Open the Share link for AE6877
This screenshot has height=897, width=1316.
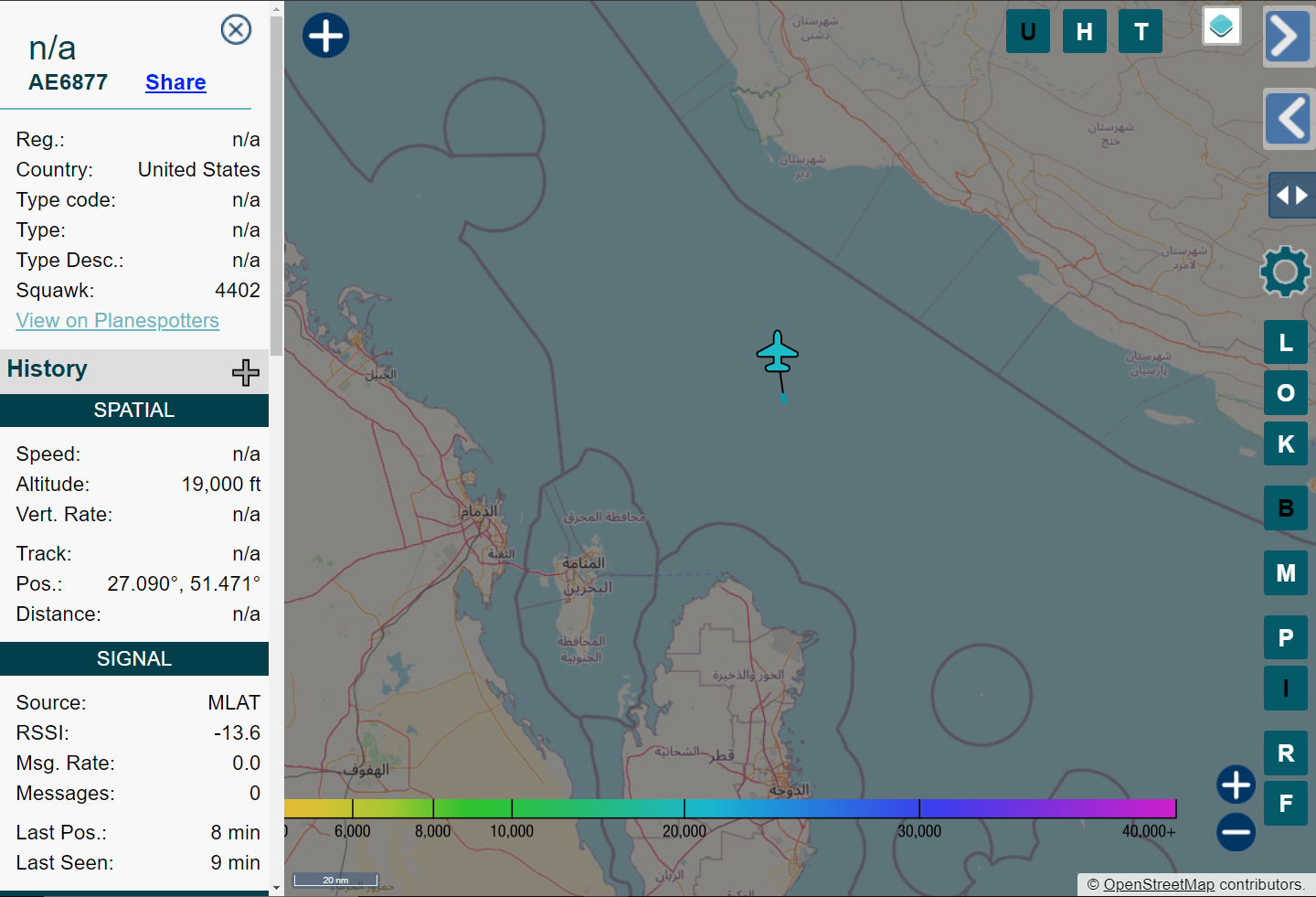tap(175, 82)
